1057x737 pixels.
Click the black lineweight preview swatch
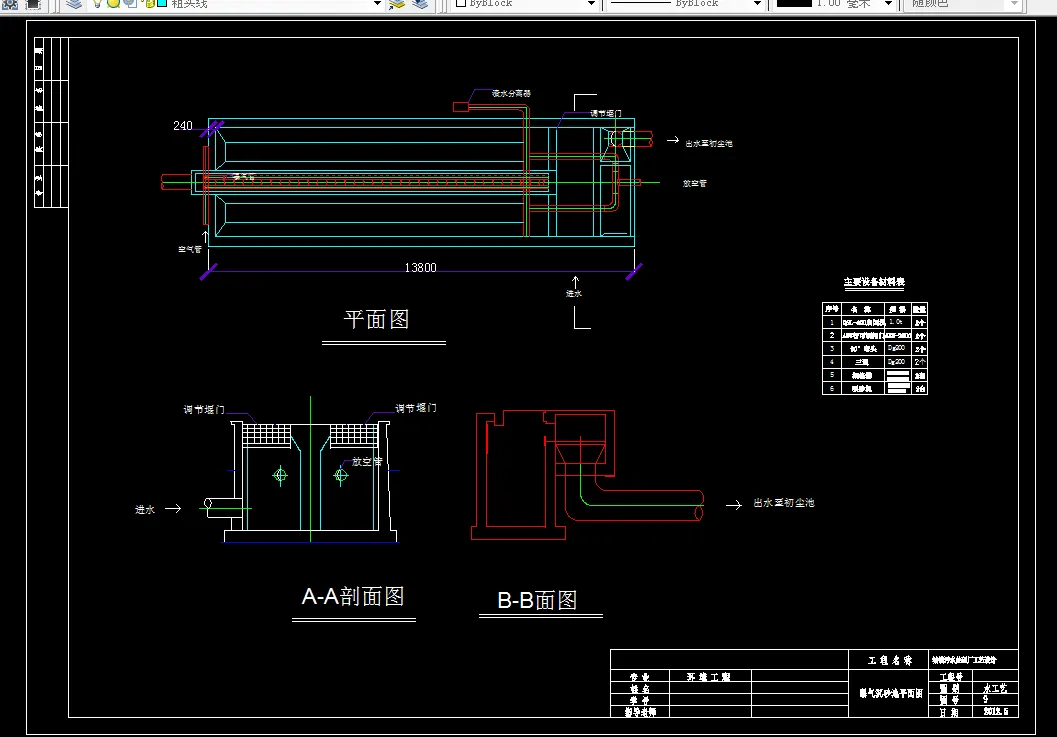[x=794, y=3]
